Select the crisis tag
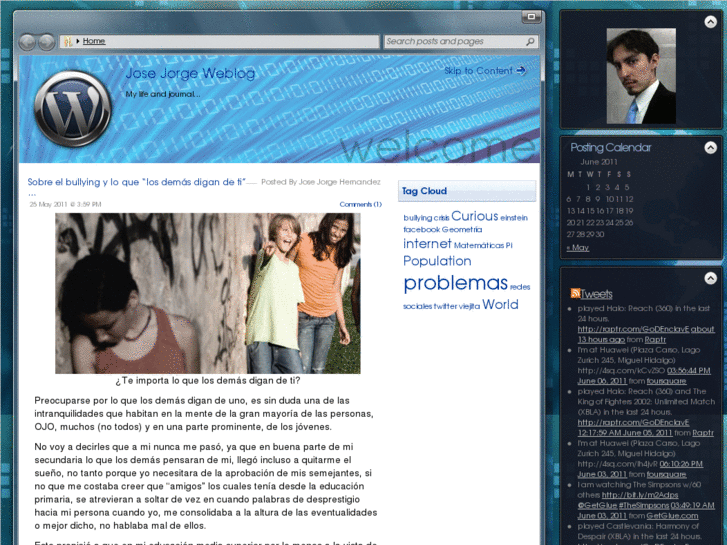Screen dimensions: 727x545 [x=441, y=218]
